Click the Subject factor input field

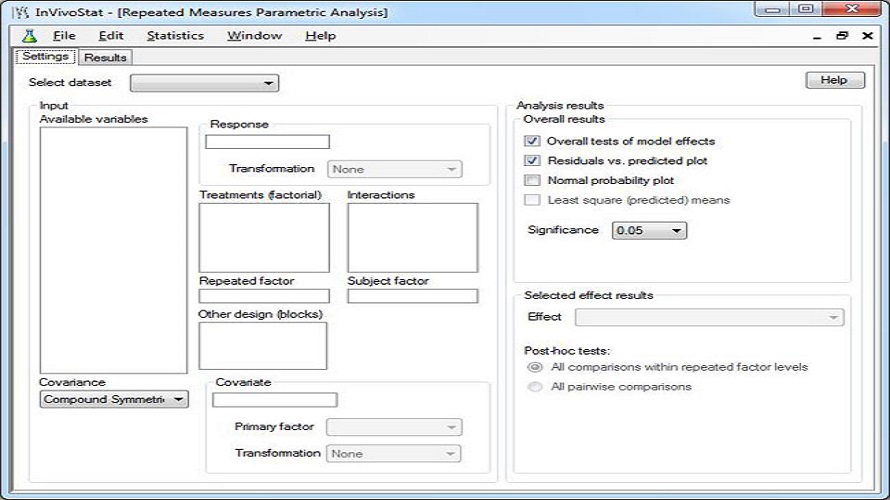coord(413,296)
